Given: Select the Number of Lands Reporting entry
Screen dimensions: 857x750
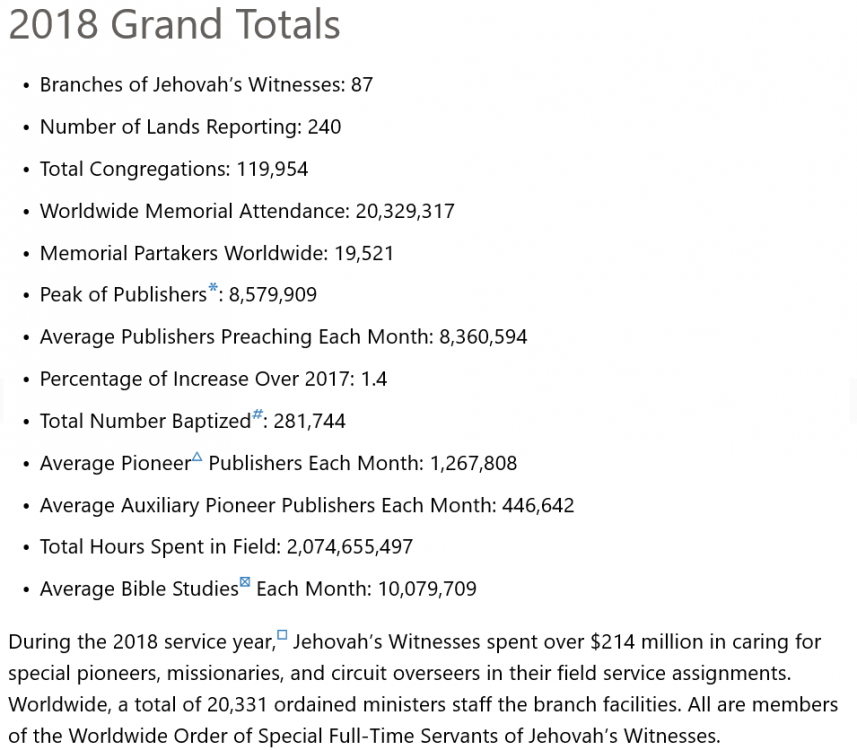Looking at the screenshot, I should tap(190, 127).
